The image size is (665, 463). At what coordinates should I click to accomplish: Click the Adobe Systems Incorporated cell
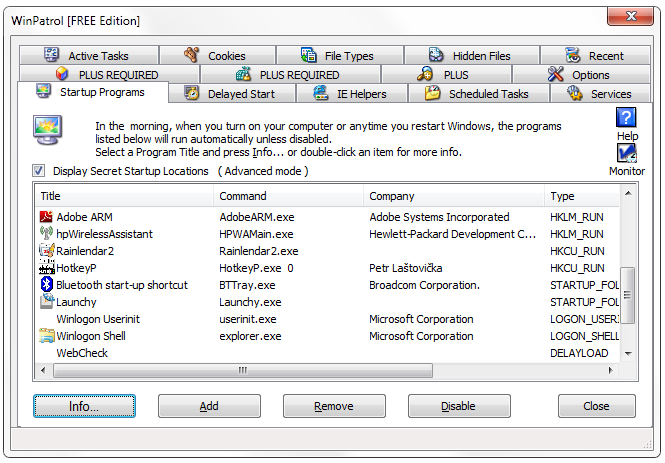tap(439, 217)
